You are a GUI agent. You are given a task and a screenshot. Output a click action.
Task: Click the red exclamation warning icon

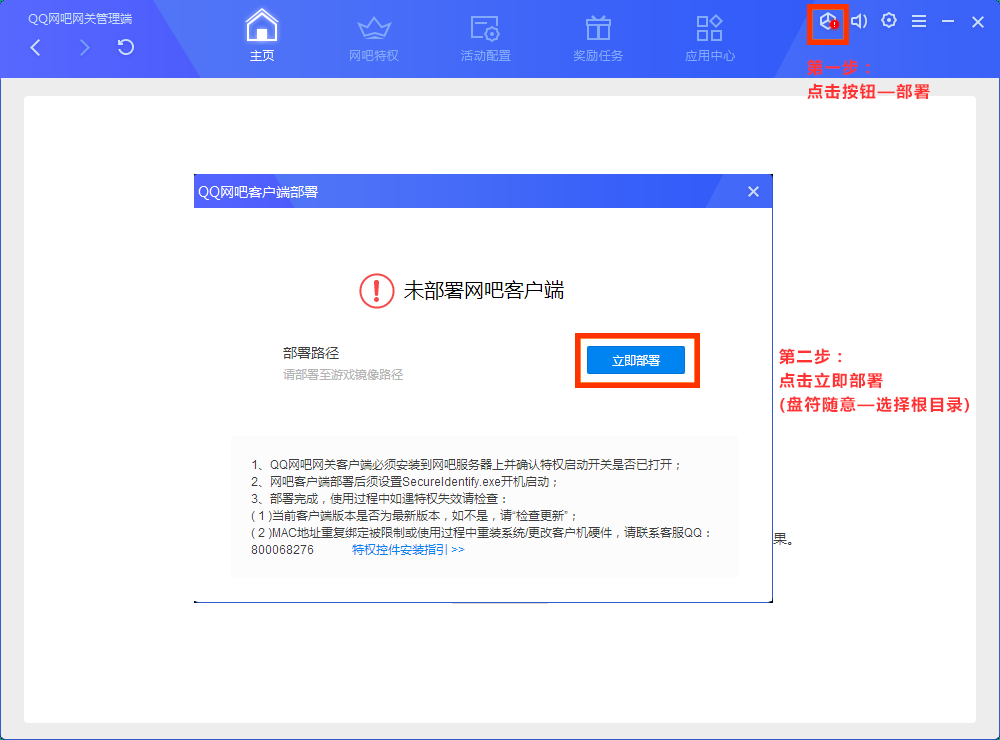pos(376,291)
